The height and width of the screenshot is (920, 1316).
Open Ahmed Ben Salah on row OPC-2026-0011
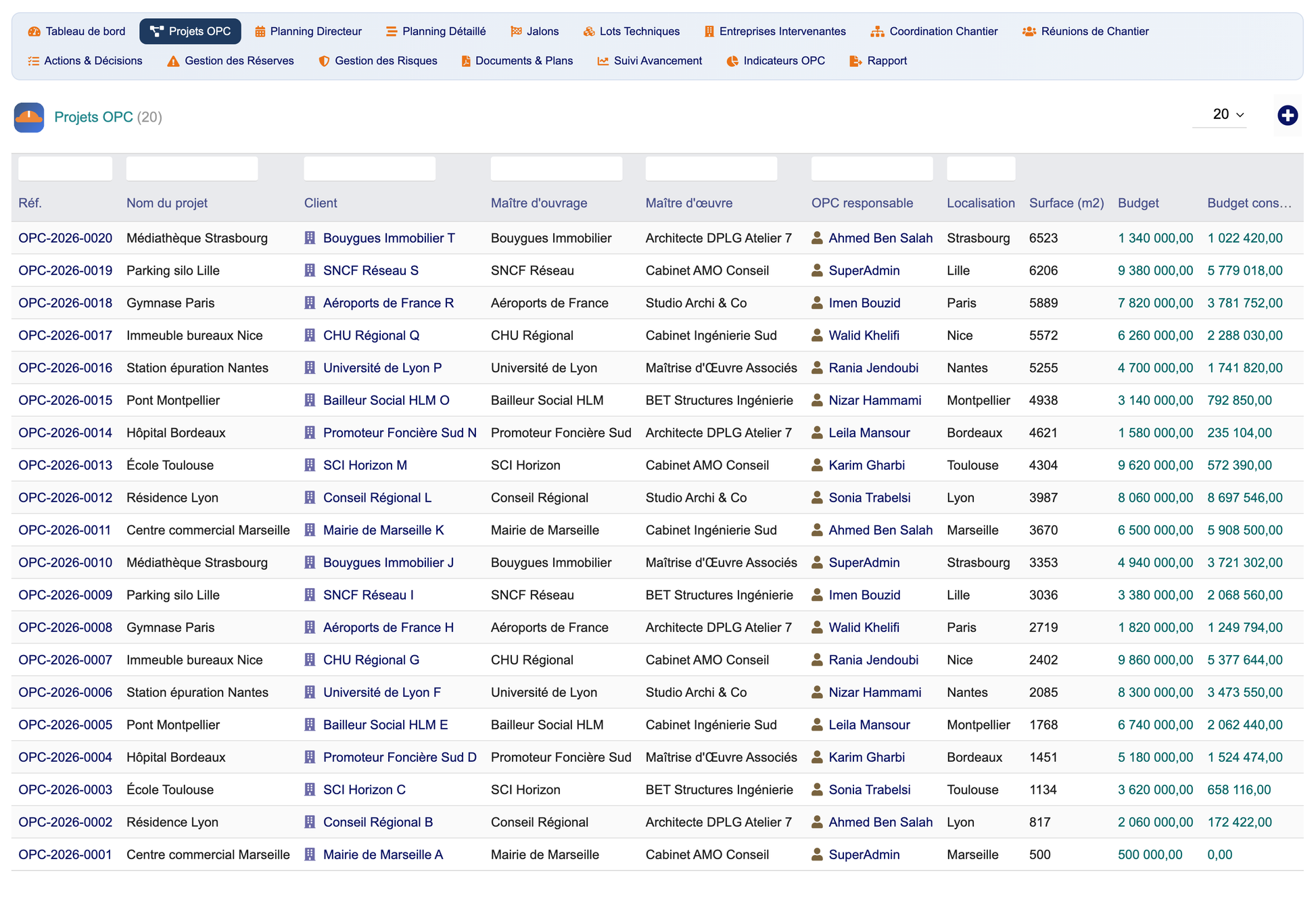click(x=880, y=530)
